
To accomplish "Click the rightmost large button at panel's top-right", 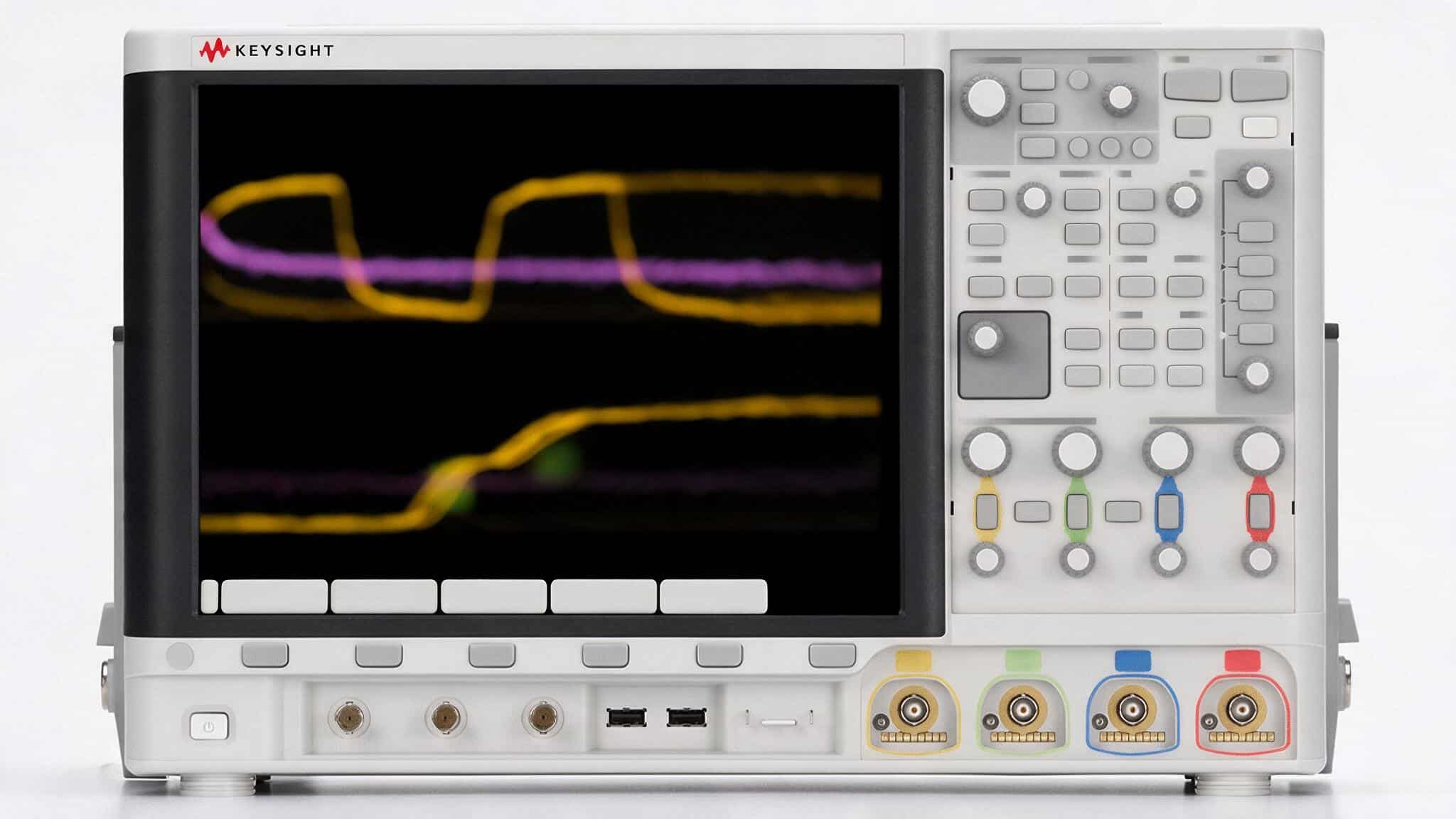I will tap(1259, 85).
